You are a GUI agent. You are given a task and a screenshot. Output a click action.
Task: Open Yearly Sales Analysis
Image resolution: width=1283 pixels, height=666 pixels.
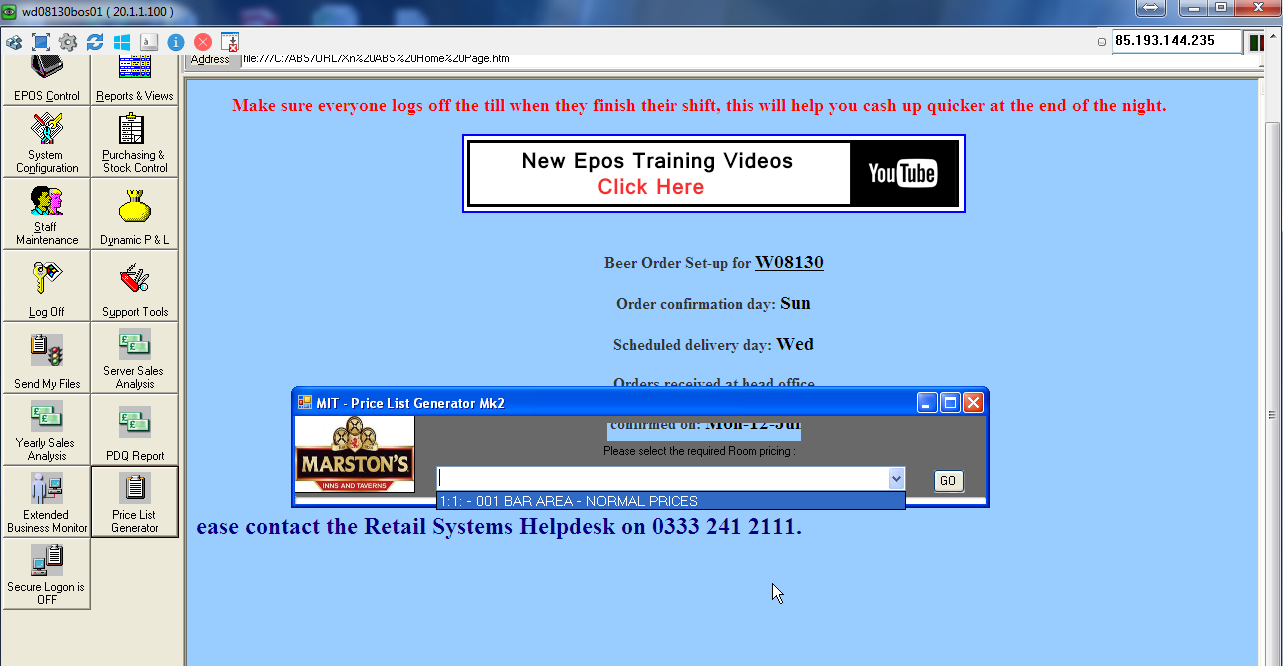click(x=46, y=430)
